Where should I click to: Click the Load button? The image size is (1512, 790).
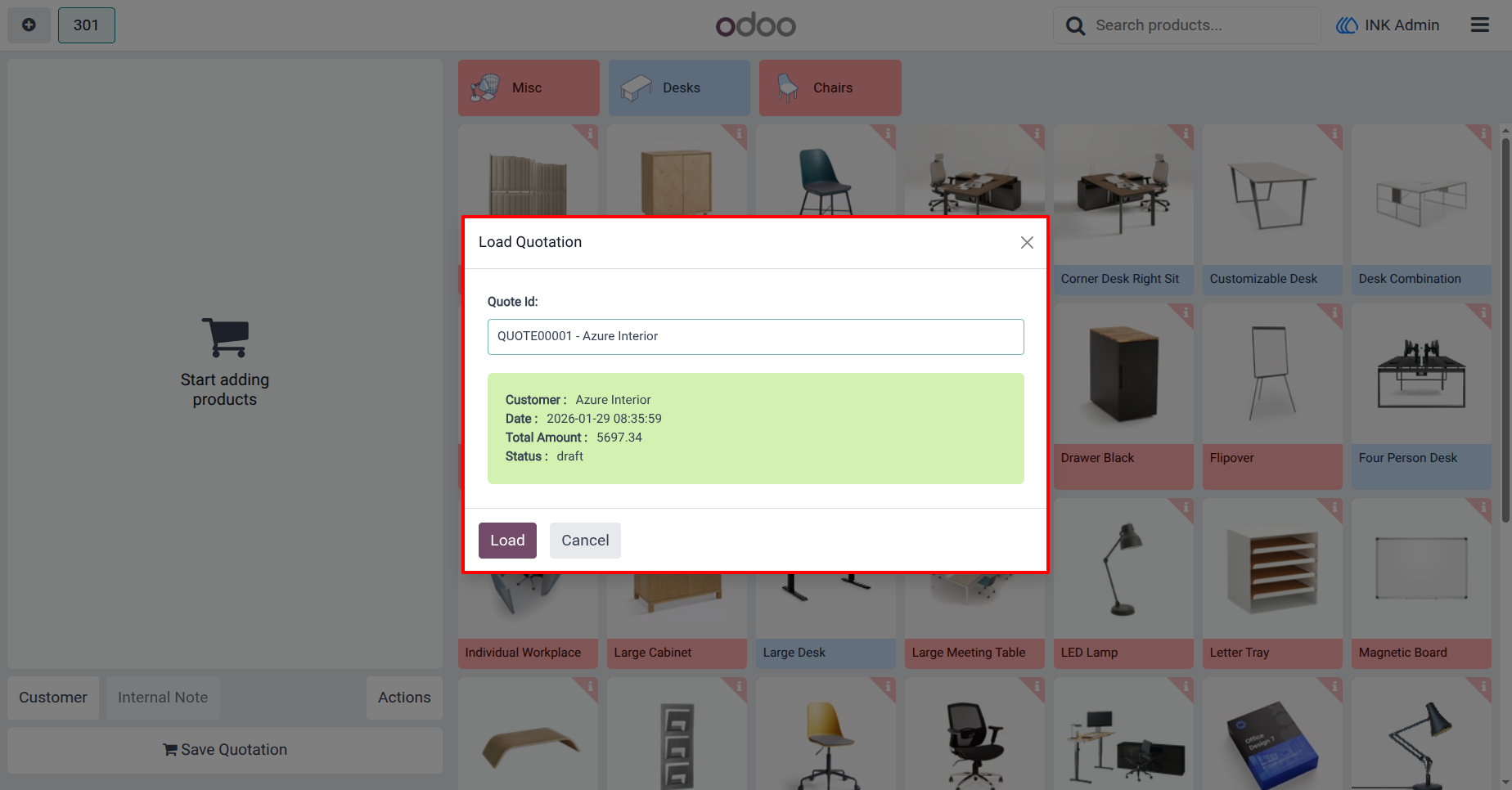pyautogui.click(x=507, y=541)
